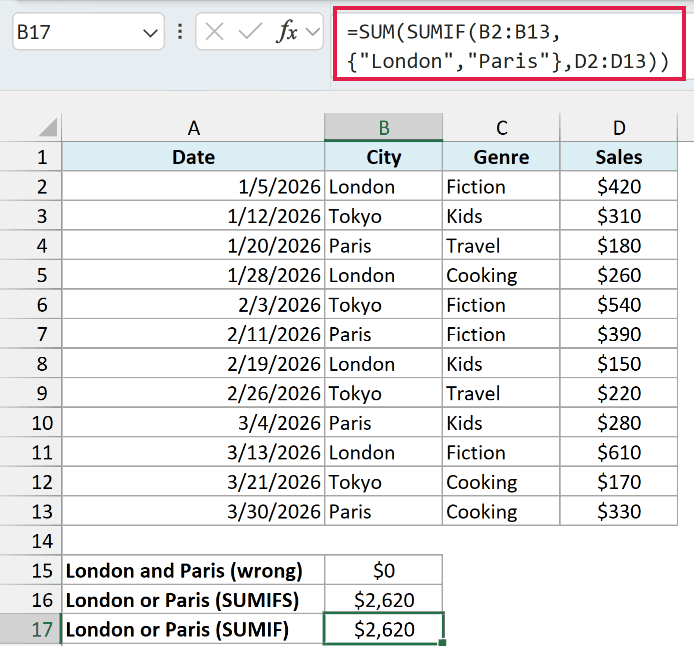Select the $420 sales cell
The height and width of the screenshot is (646, 694).
(x=619, y=186)
